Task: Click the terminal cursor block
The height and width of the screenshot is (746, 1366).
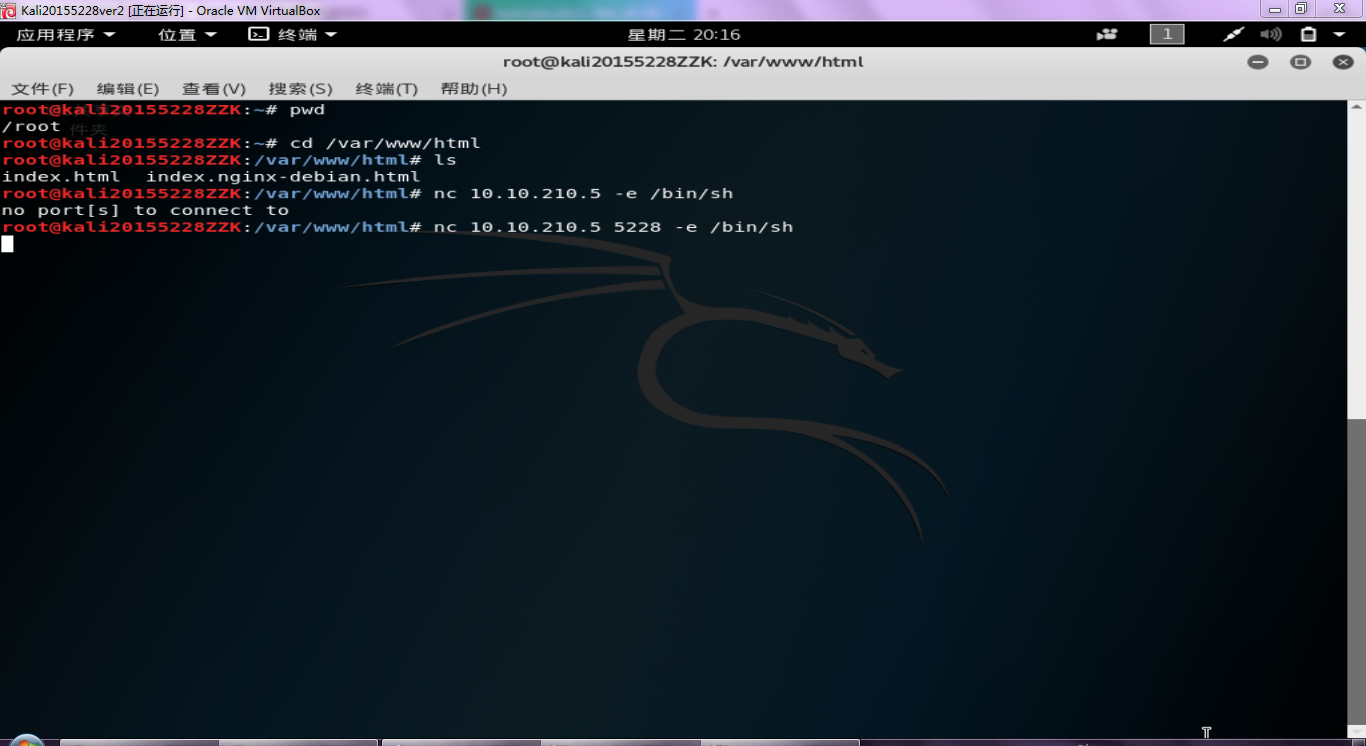Action: (x=7, y=244)
